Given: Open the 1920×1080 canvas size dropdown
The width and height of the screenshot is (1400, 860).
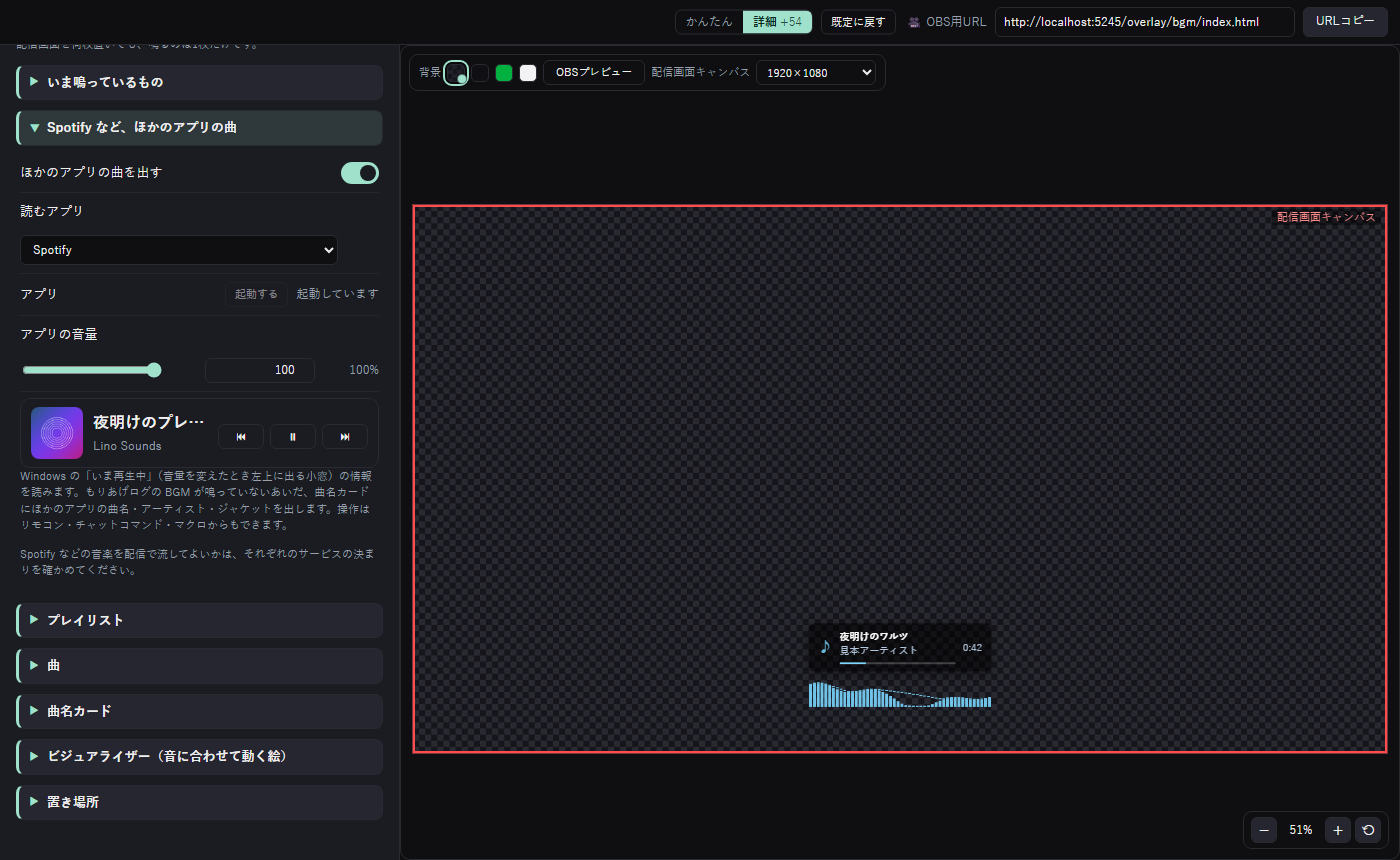Looking at the screenshot, I should [816, 73].
